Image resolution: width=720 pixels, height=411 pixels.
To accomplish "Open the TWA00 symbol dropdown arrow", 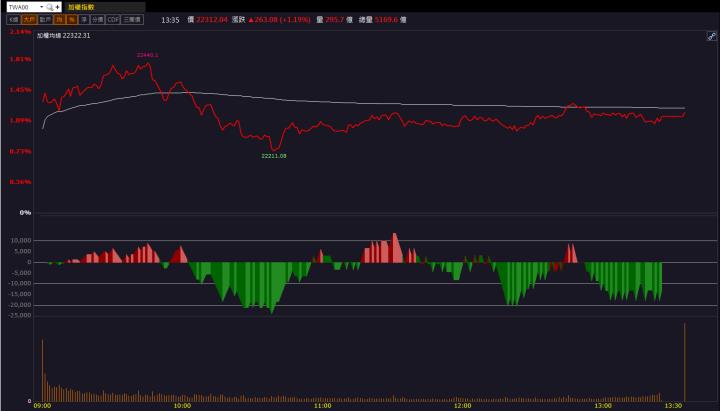I will pos(40,7).
